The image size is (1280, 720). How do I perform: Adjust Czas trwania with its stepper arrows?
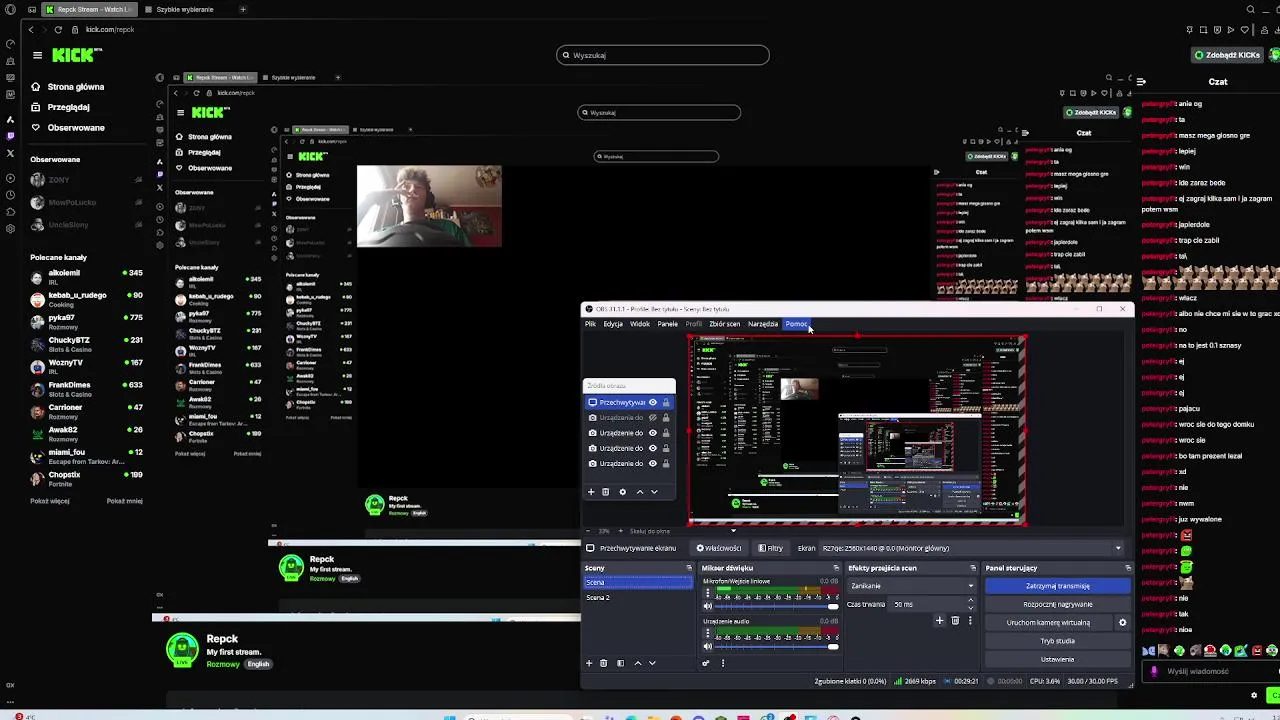point(970,604)
